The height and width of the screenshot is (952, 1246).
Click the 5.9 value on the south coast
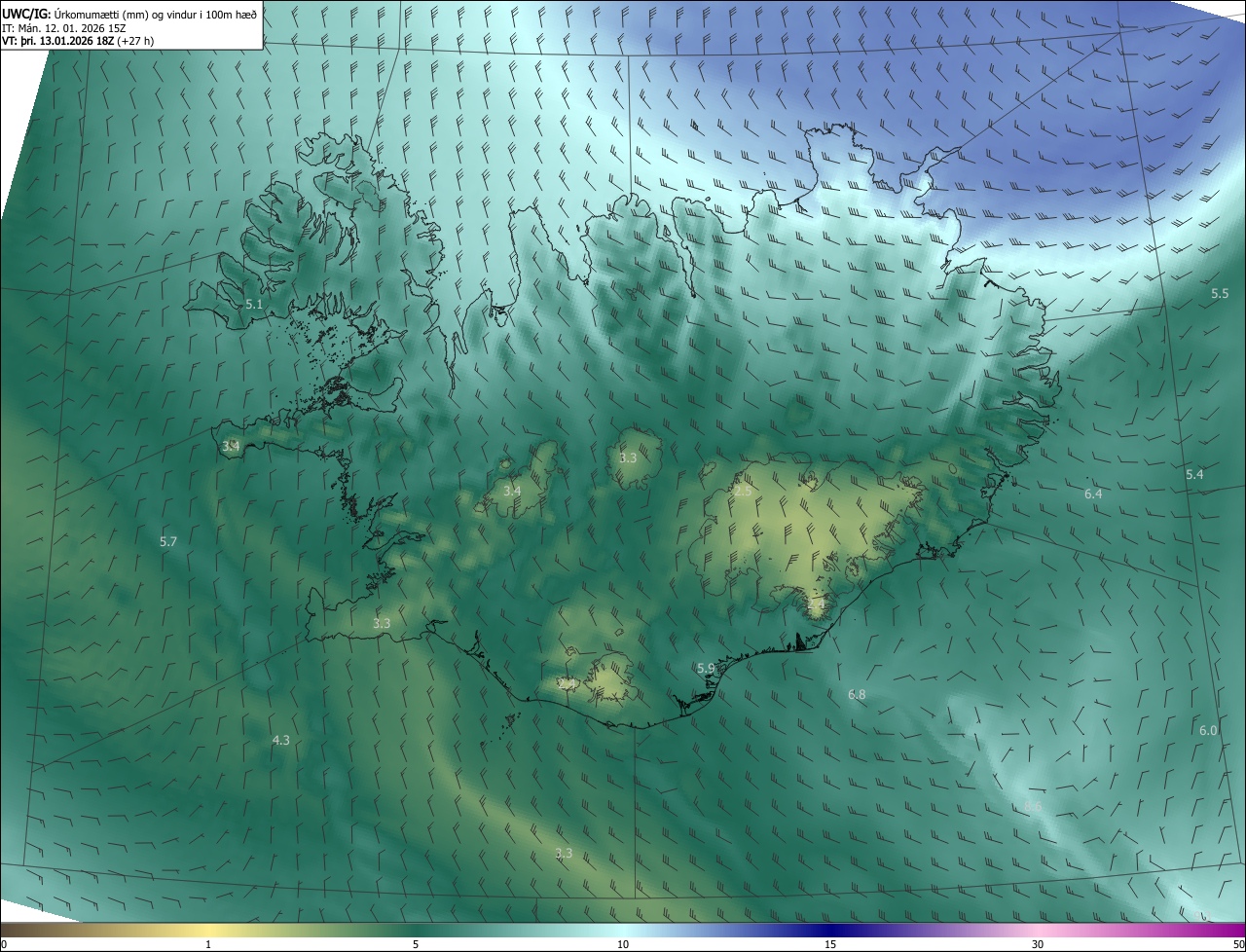707,668
